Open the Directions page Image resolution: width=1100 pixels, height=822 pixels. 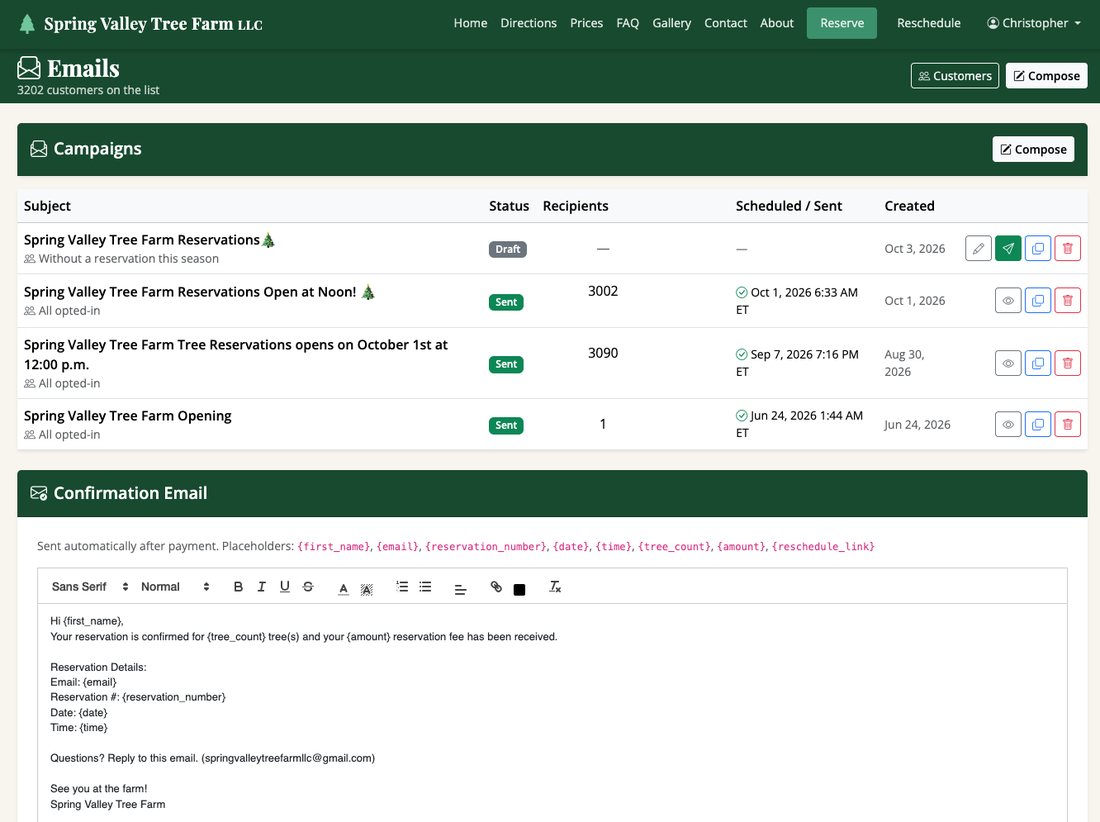pos(528,23)
